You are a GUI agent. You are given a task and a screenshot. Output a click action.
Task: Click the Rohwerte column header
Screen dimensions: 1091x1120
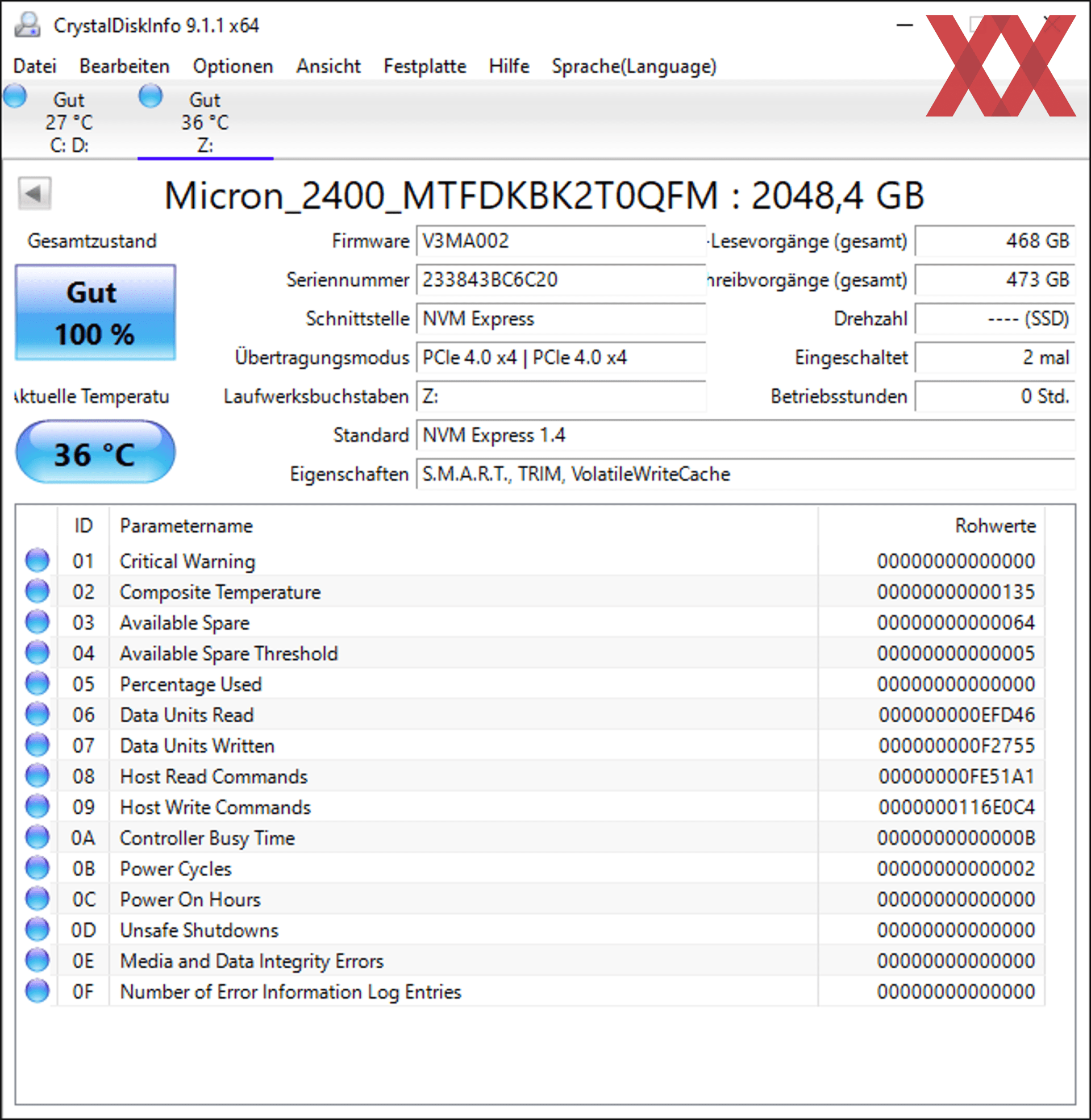pyautogui.click(x=931, y=526)
